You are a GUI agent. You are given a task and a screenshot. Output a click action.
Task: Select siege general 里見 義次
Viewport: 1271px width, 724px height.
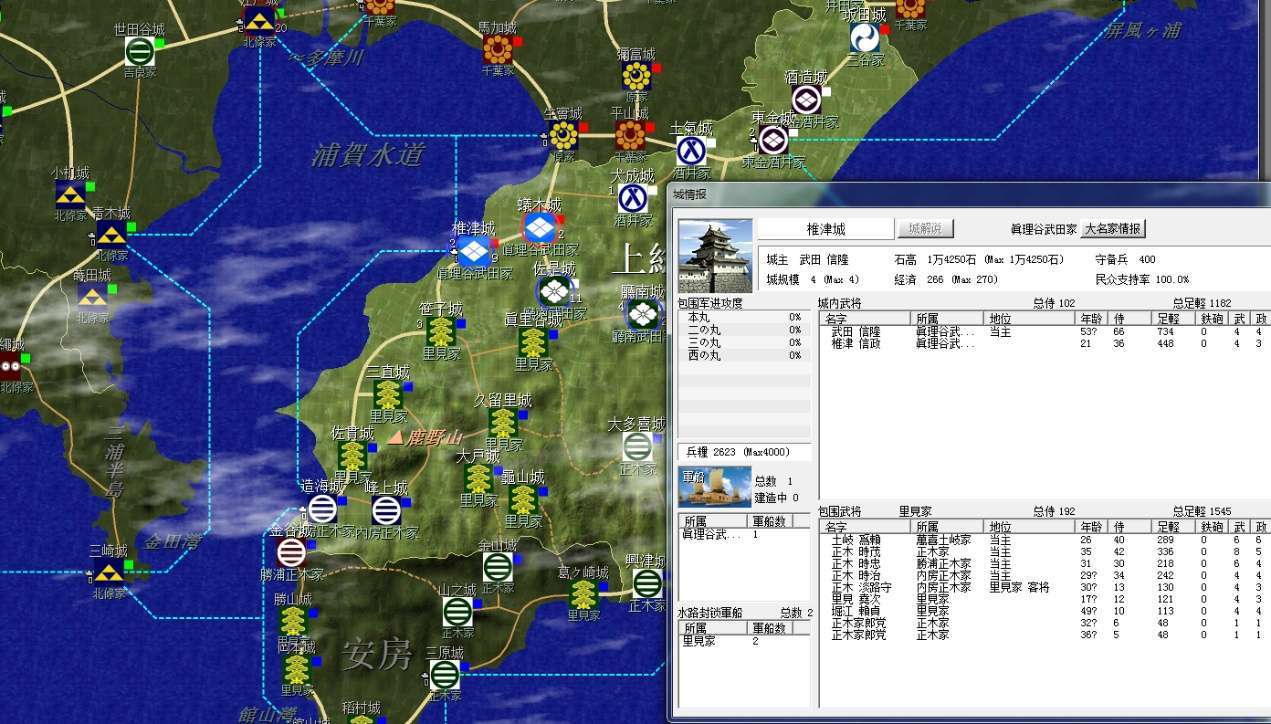coord(1044,600)
